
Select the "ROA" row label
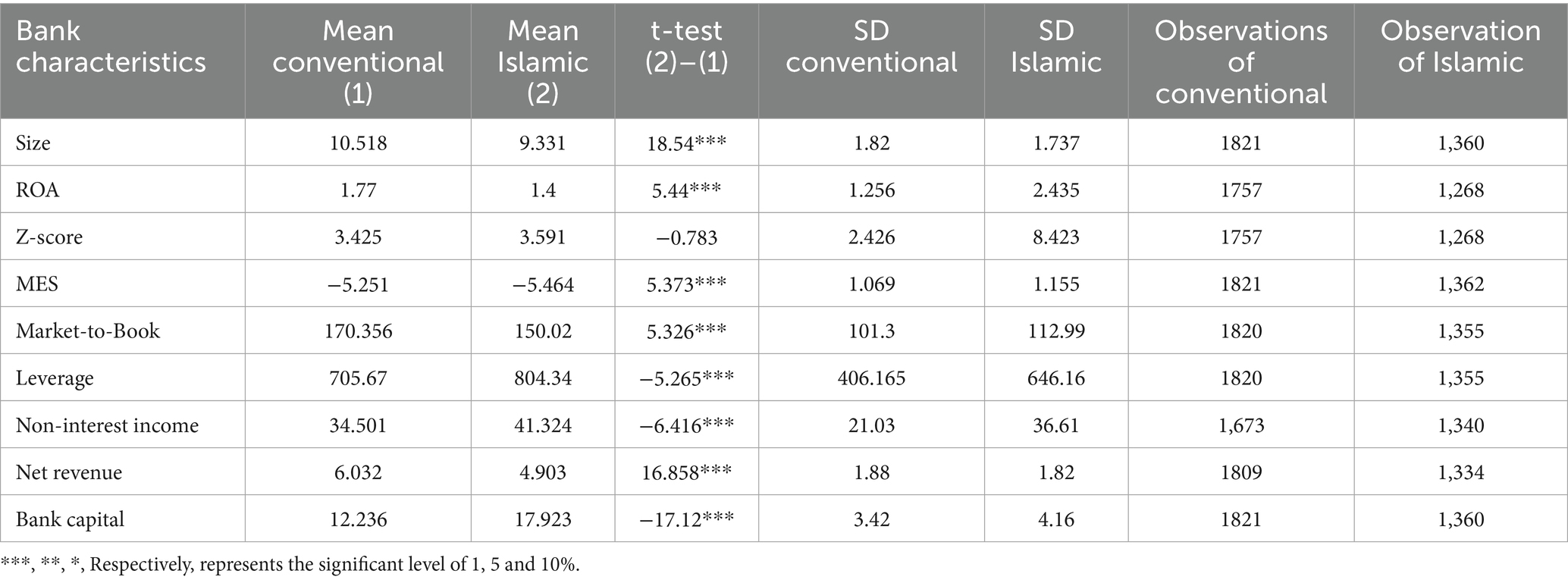(37, 190)
